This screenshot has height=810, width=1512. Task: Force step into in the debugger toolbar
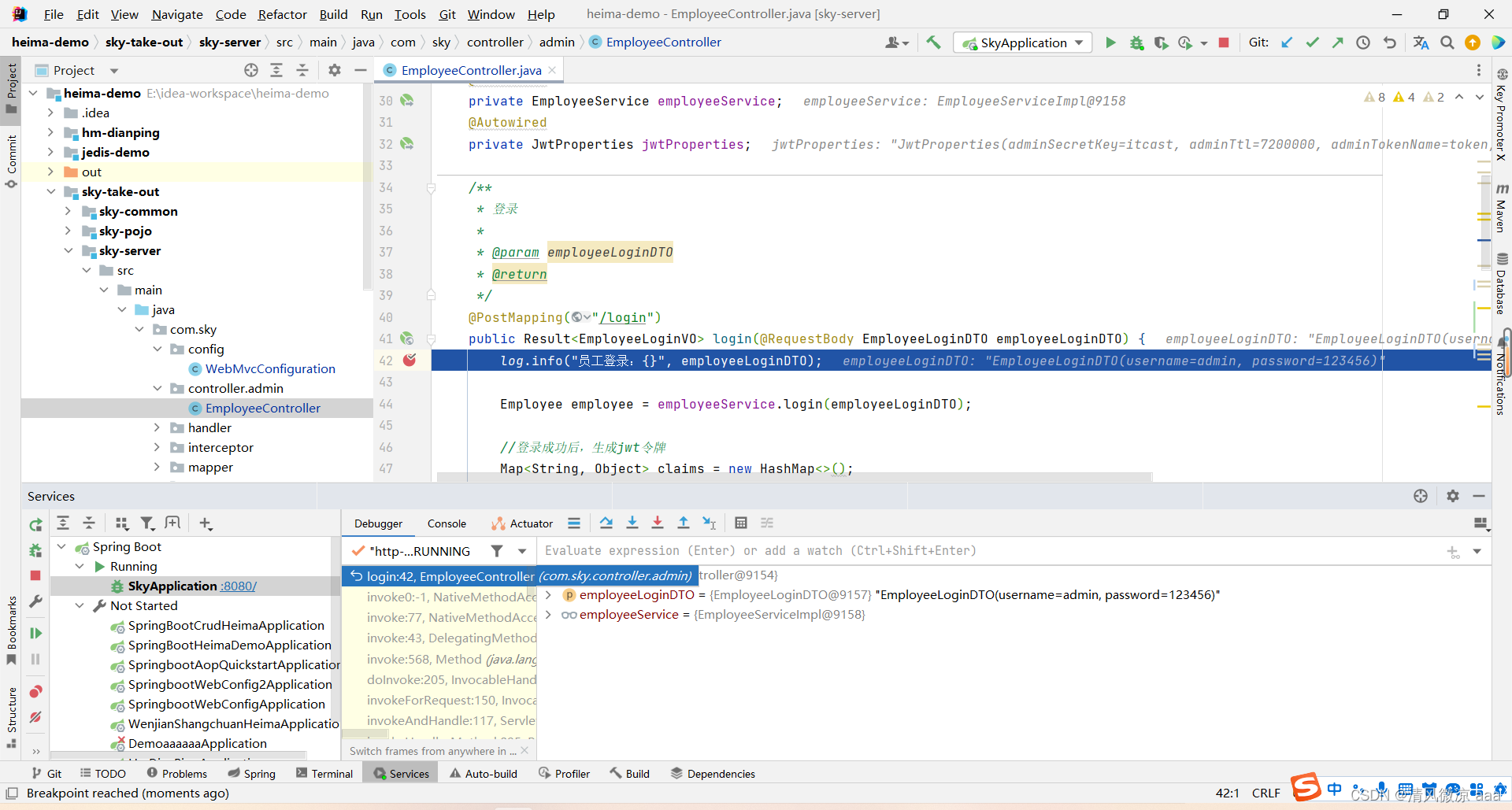(658, 523)
